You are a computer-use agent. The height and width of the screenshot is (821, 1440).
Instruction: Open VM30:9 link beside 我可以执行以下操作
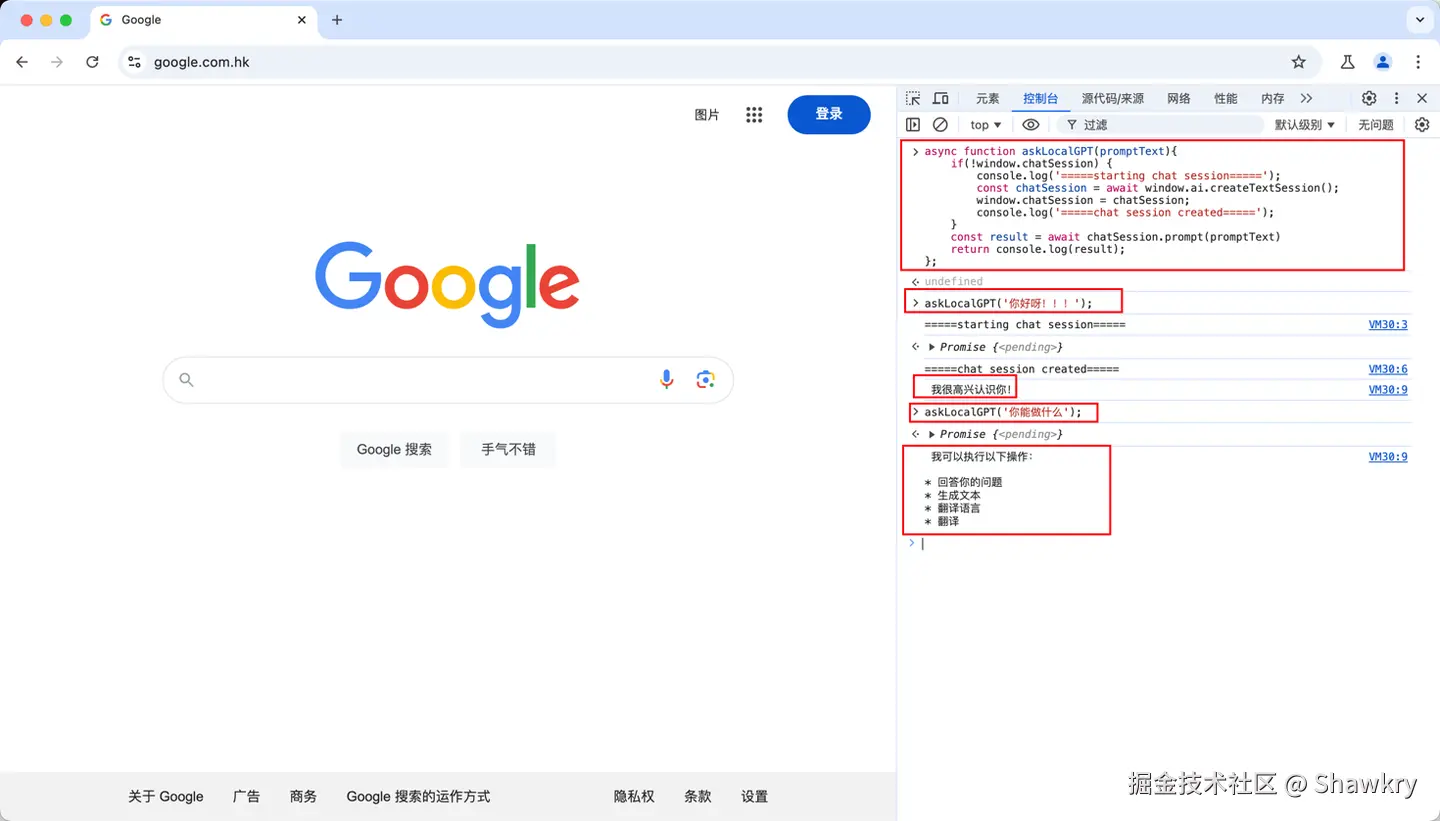[1388, 457]
